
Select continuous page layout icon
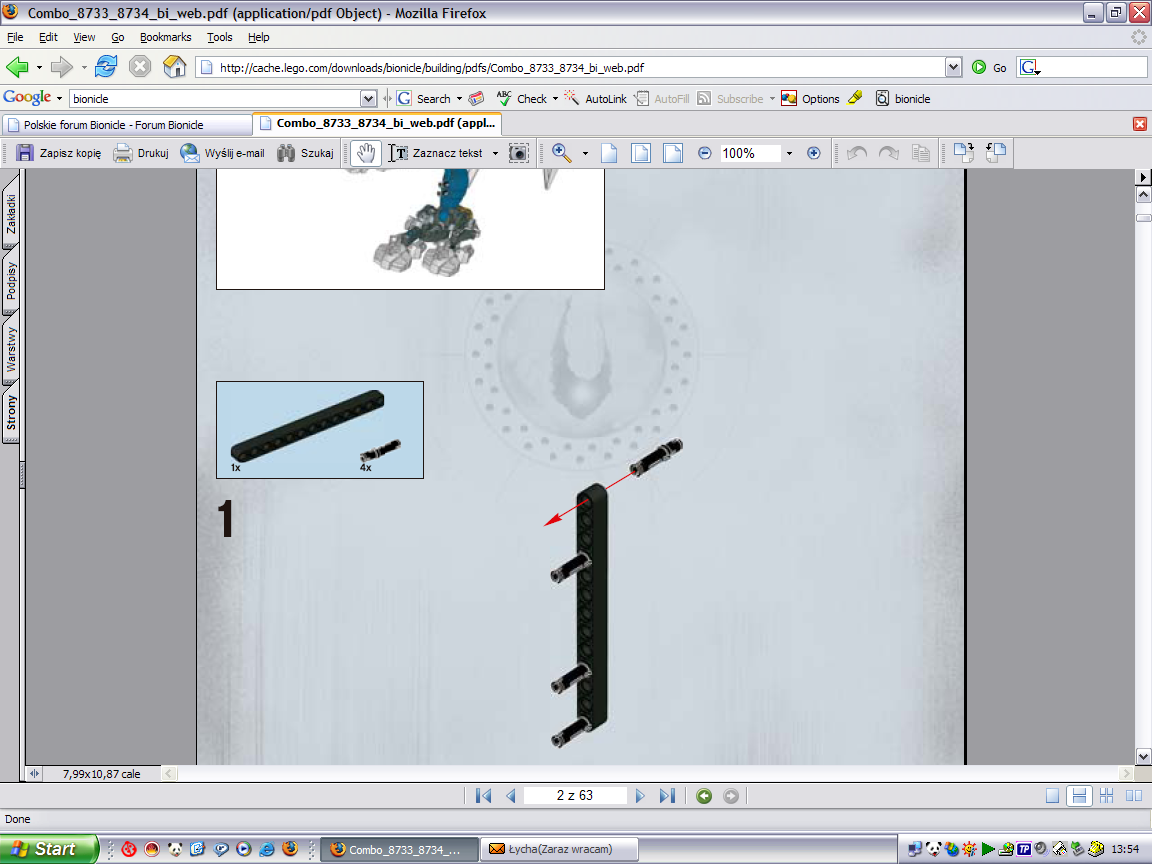1079,796
